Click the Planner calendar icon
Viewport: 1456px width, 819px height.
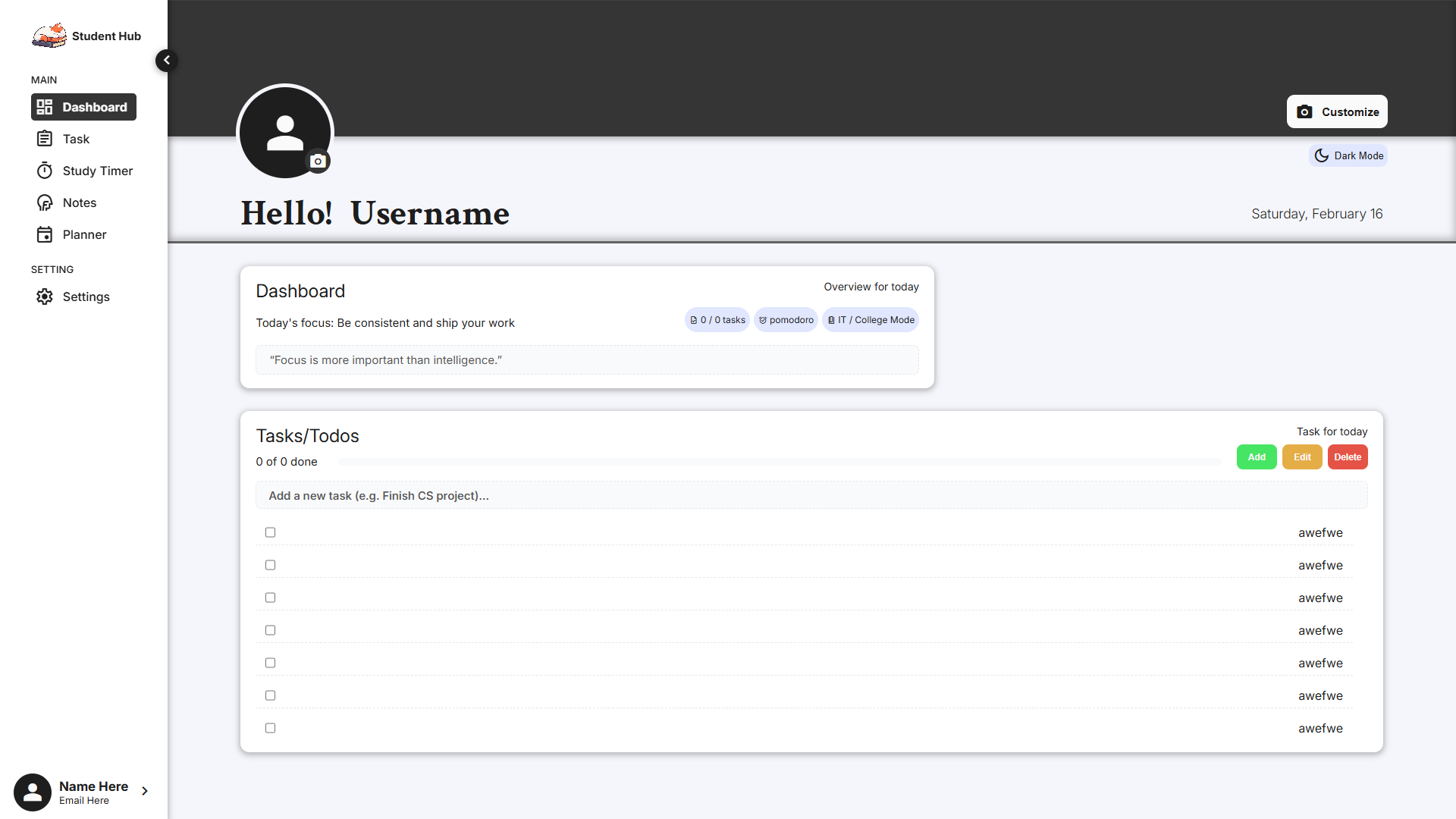[x=45, y=234]
